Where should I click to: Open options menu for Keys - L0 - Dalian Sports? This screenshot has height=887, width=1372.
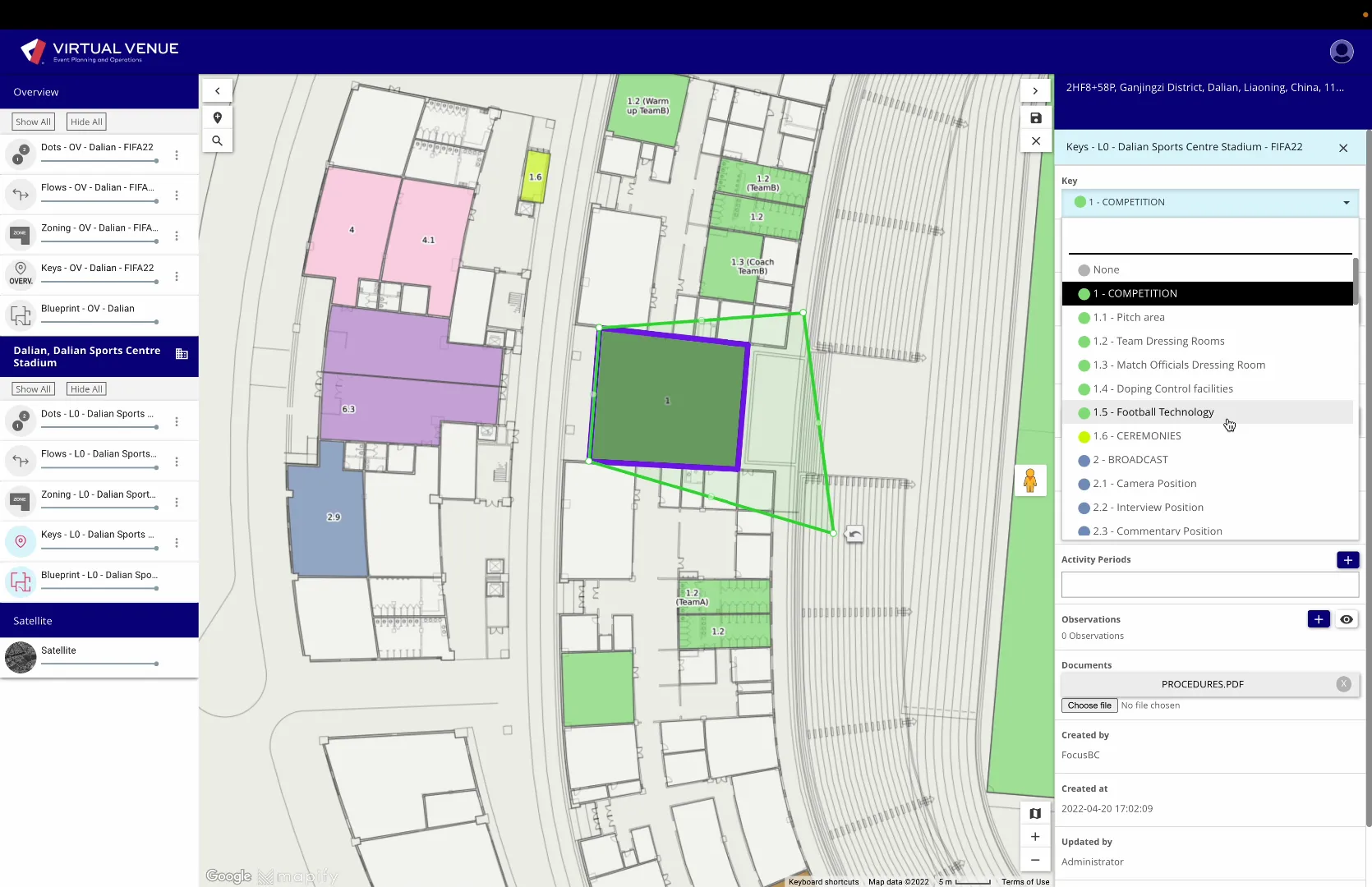coord(177,543)
